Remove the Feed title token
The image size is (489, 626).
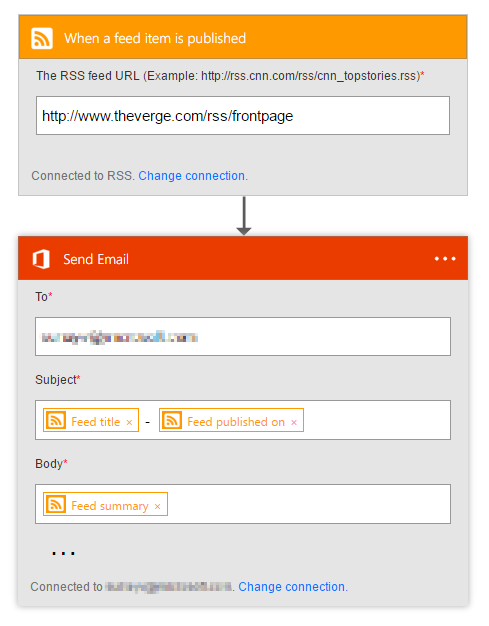(129, 422)
